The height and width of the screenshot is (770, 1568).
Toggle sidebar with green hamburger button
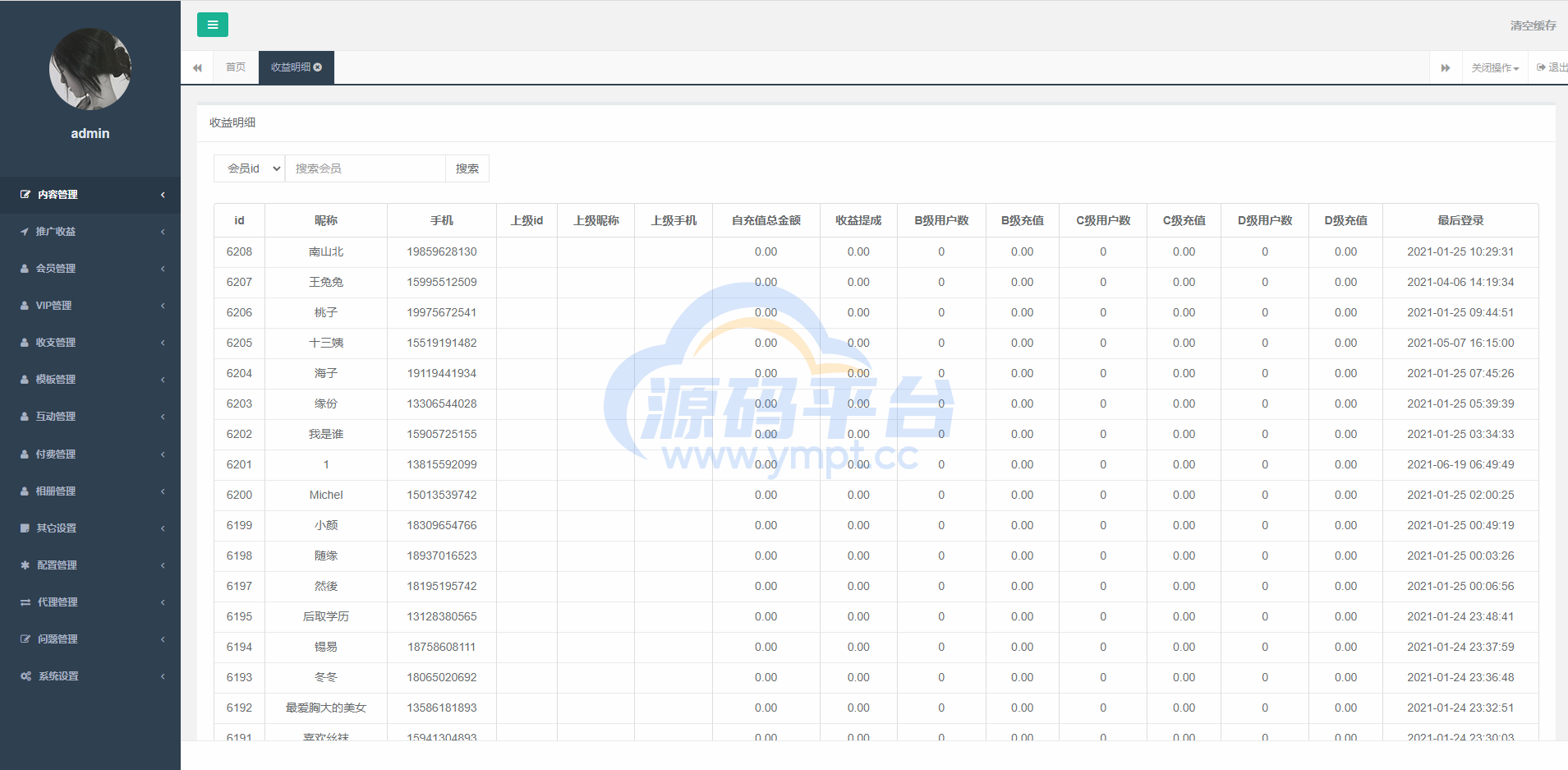pyautogui.click(x=212, y=25)
